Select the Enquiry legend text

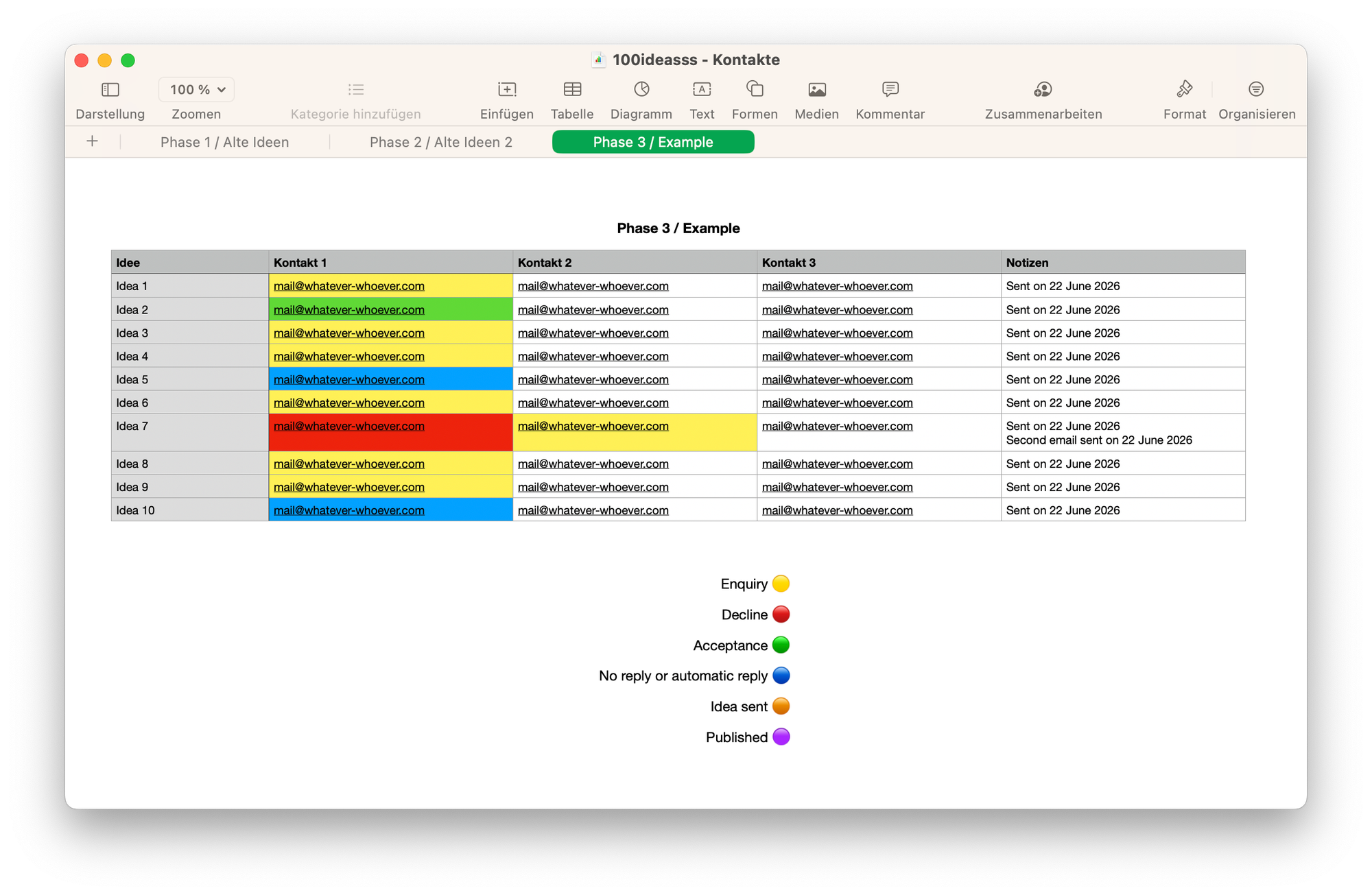coord(744,584)
